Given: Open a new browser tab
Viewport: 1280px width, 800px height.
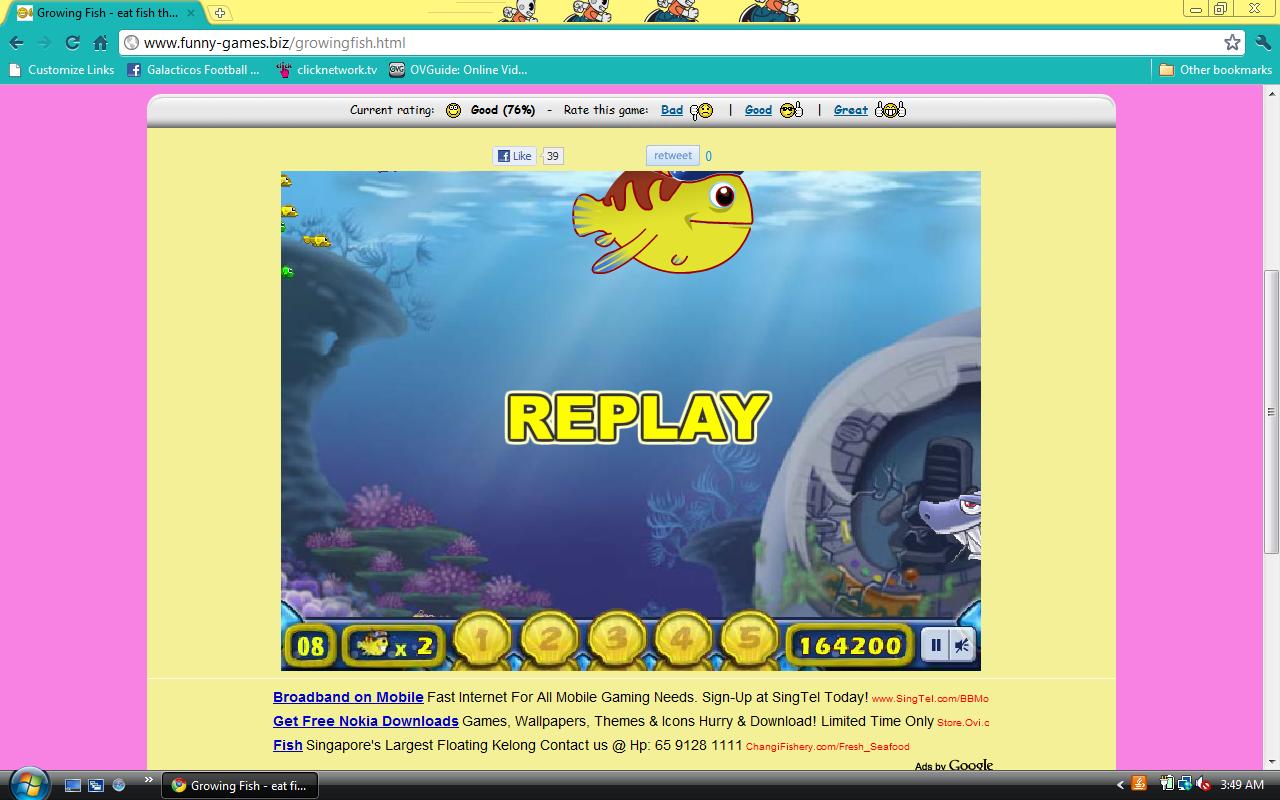Looking at the screenshot, I should click(x=220, y=13).
